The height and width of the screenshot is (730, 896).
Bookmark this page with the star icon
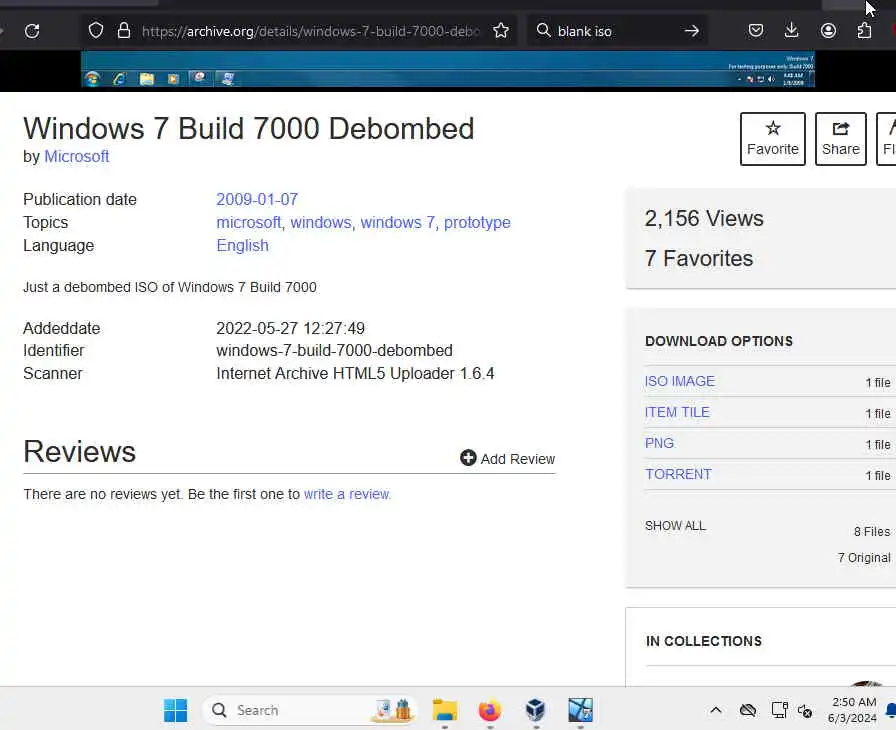501,30
